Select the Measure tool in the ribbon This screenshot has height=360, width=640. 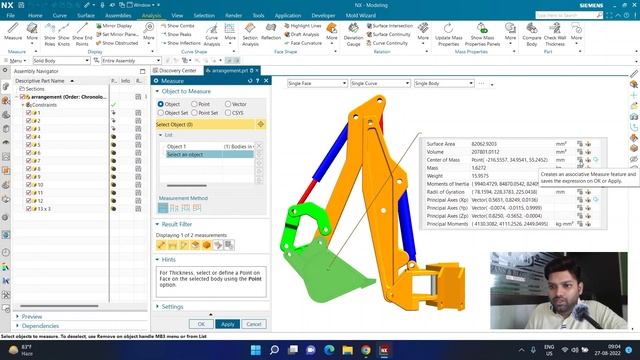click(x=13, y=31)
